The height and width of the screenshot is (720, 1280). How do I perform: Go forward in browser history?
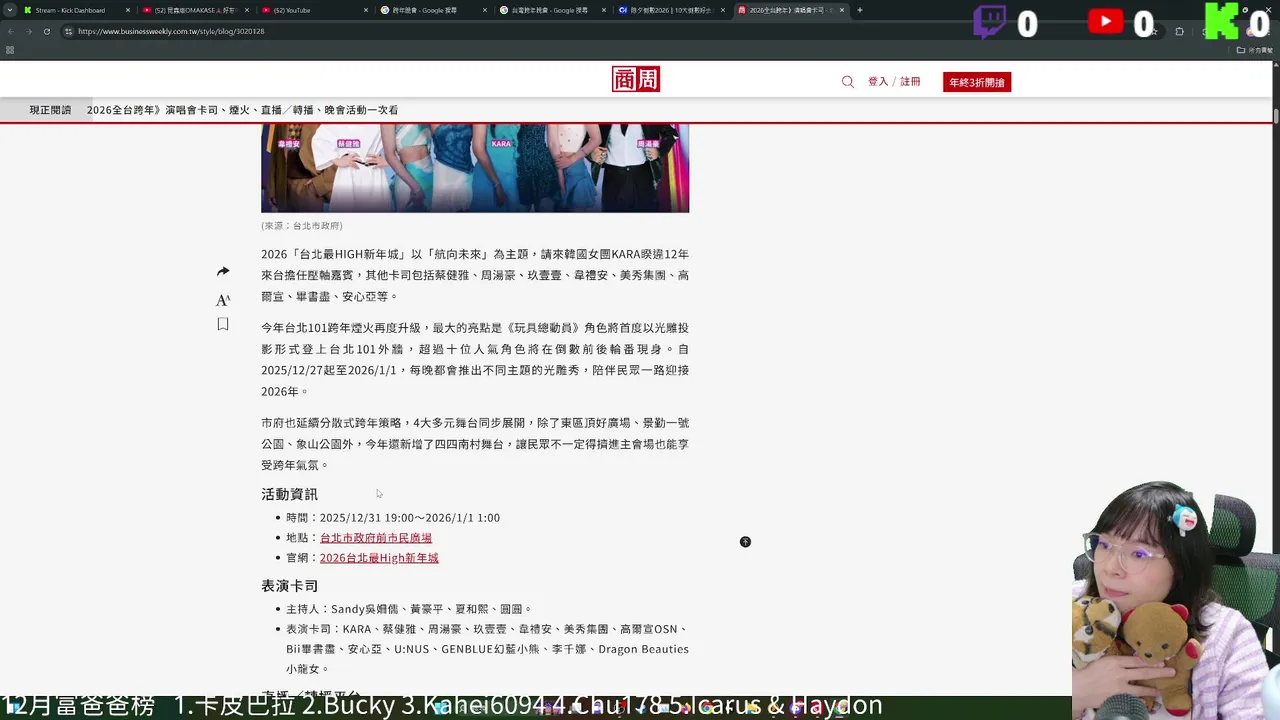tap(28, 31)
